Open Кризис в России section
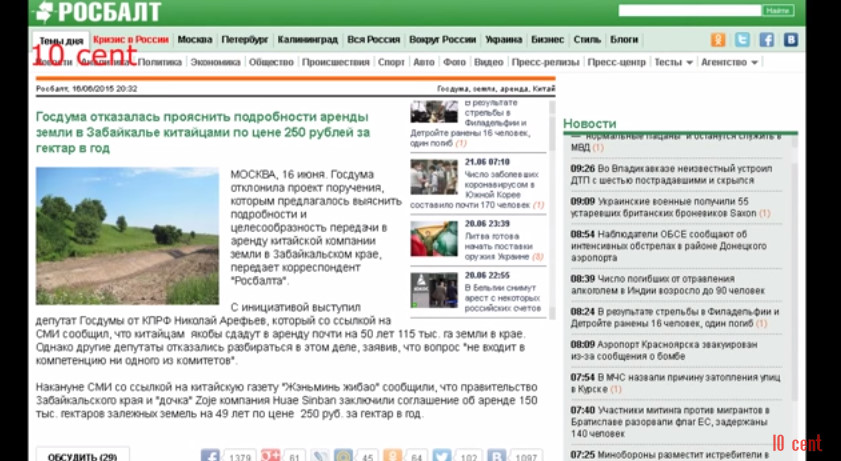The image size is (841, 461). click(130, 40)
